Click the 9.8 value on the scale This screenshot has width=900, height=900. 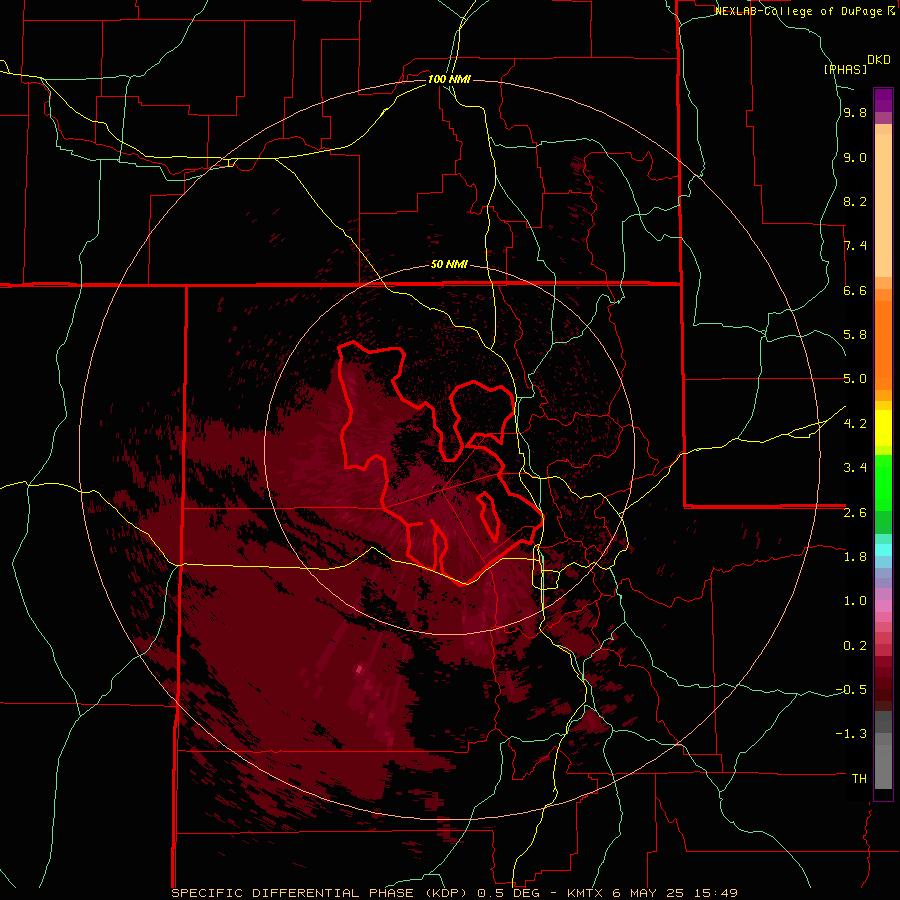855,113
